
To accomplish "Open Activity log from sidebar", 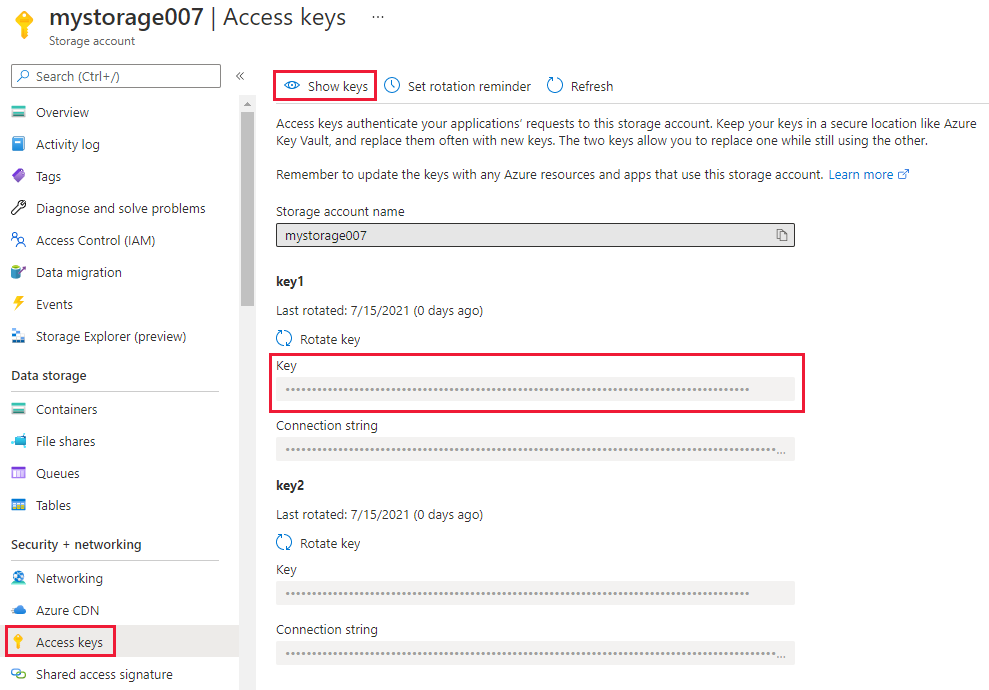I will [67, 144].
